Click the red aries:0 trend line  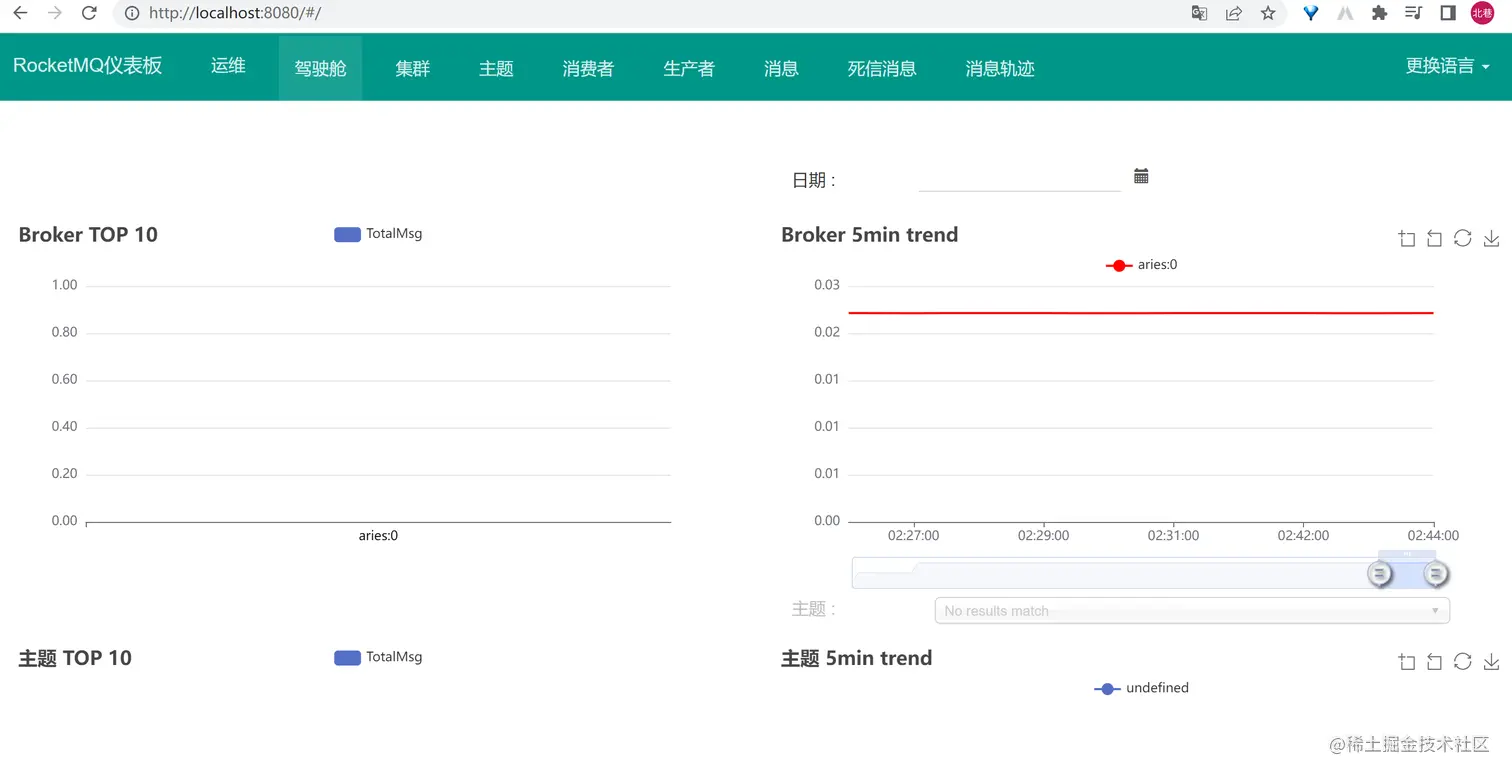[1141, 313]
